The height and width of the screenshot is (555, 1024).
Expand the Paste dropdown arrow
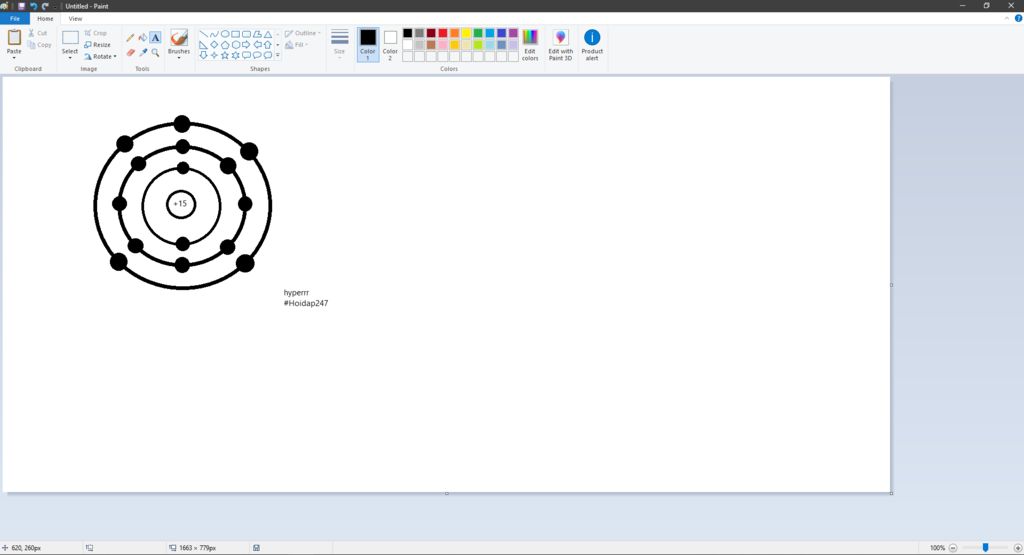pos(14,58)
